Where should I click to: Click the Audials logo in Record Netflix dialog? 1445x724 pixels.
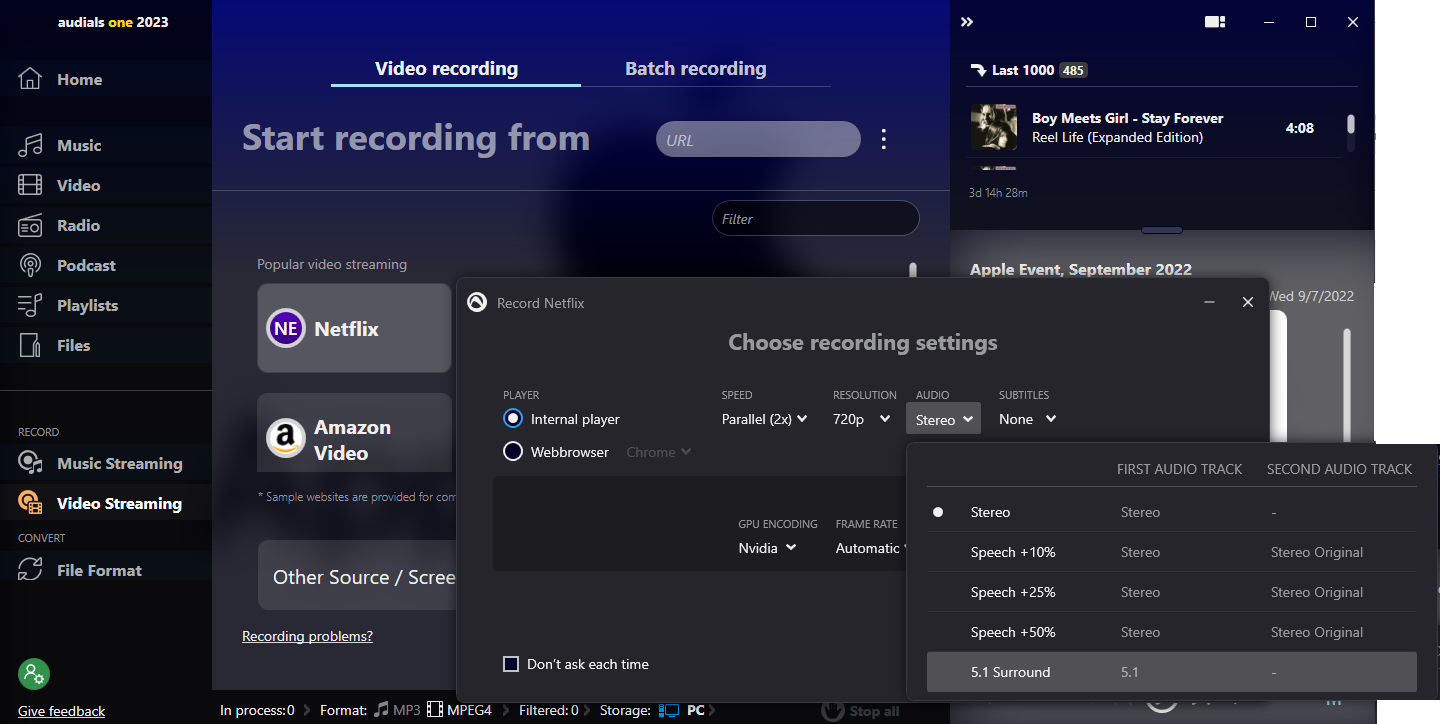click(x=477, y=303)
